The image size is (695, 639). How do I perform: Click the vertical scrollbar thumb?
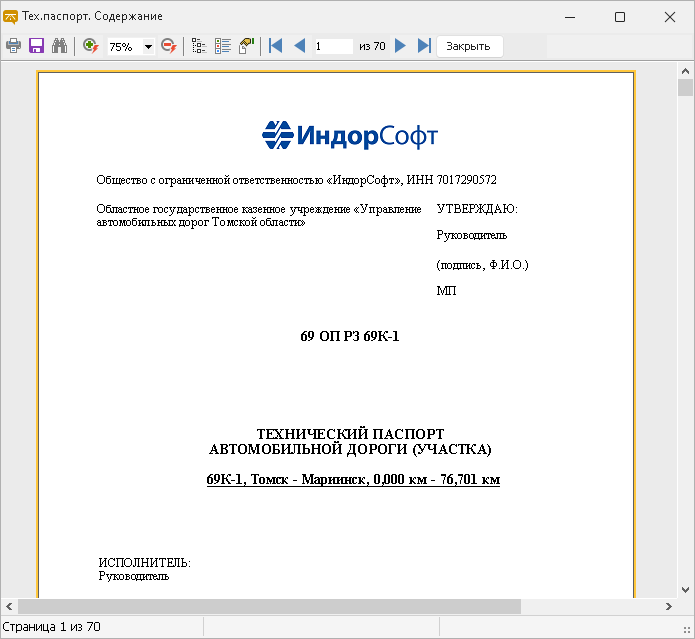[x=685, y=87]
